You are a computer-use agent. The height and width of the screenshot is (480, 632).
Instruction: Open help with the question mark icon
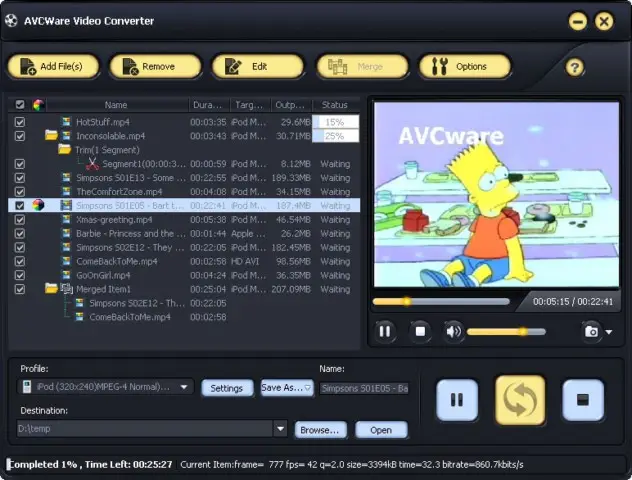point(574,67)
